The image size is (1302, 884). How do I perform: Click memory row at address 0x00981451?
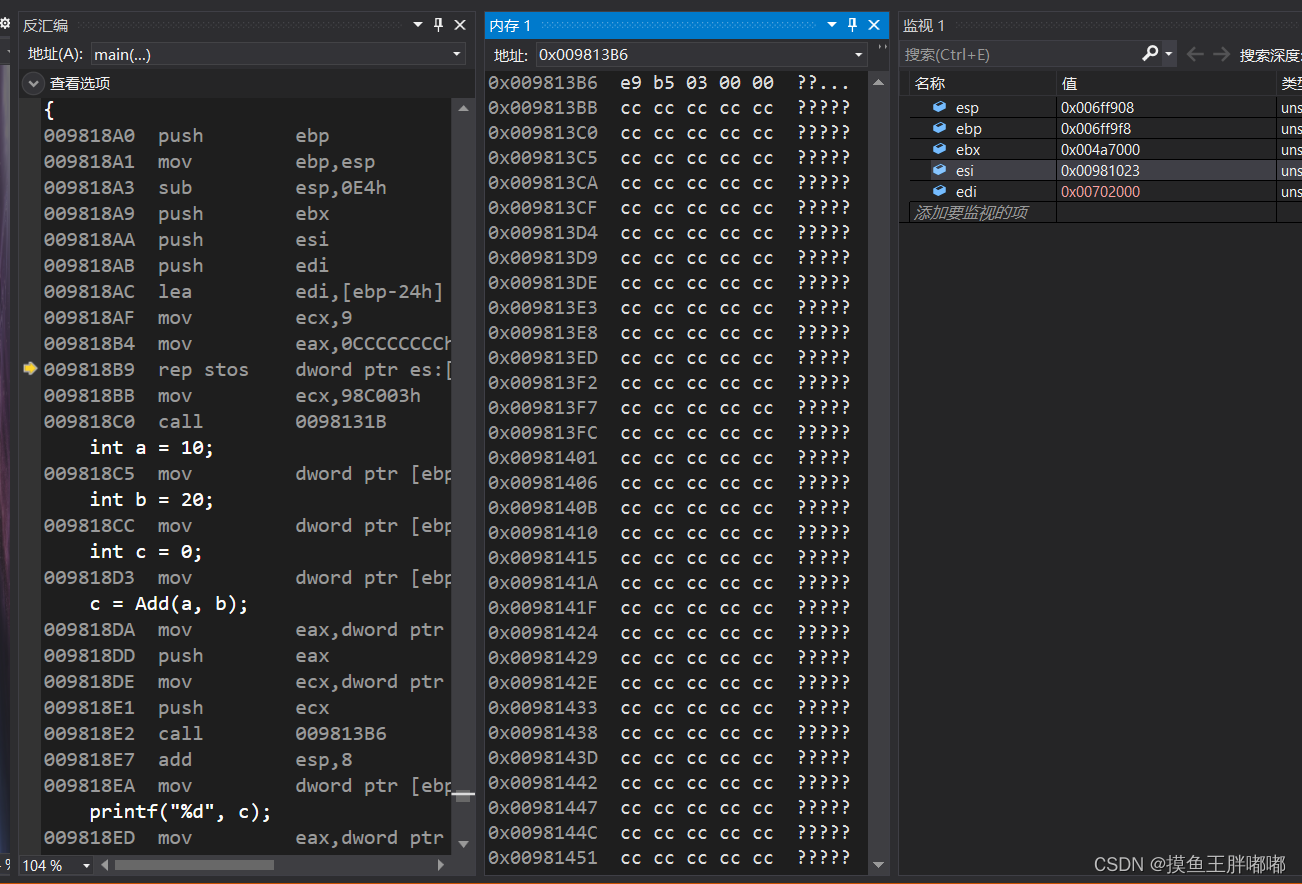point(669,857)
